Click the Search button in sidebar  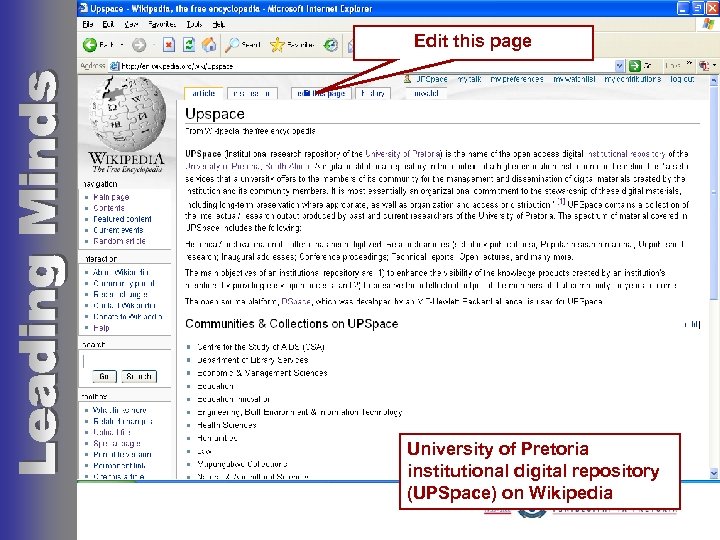[139, 377]
